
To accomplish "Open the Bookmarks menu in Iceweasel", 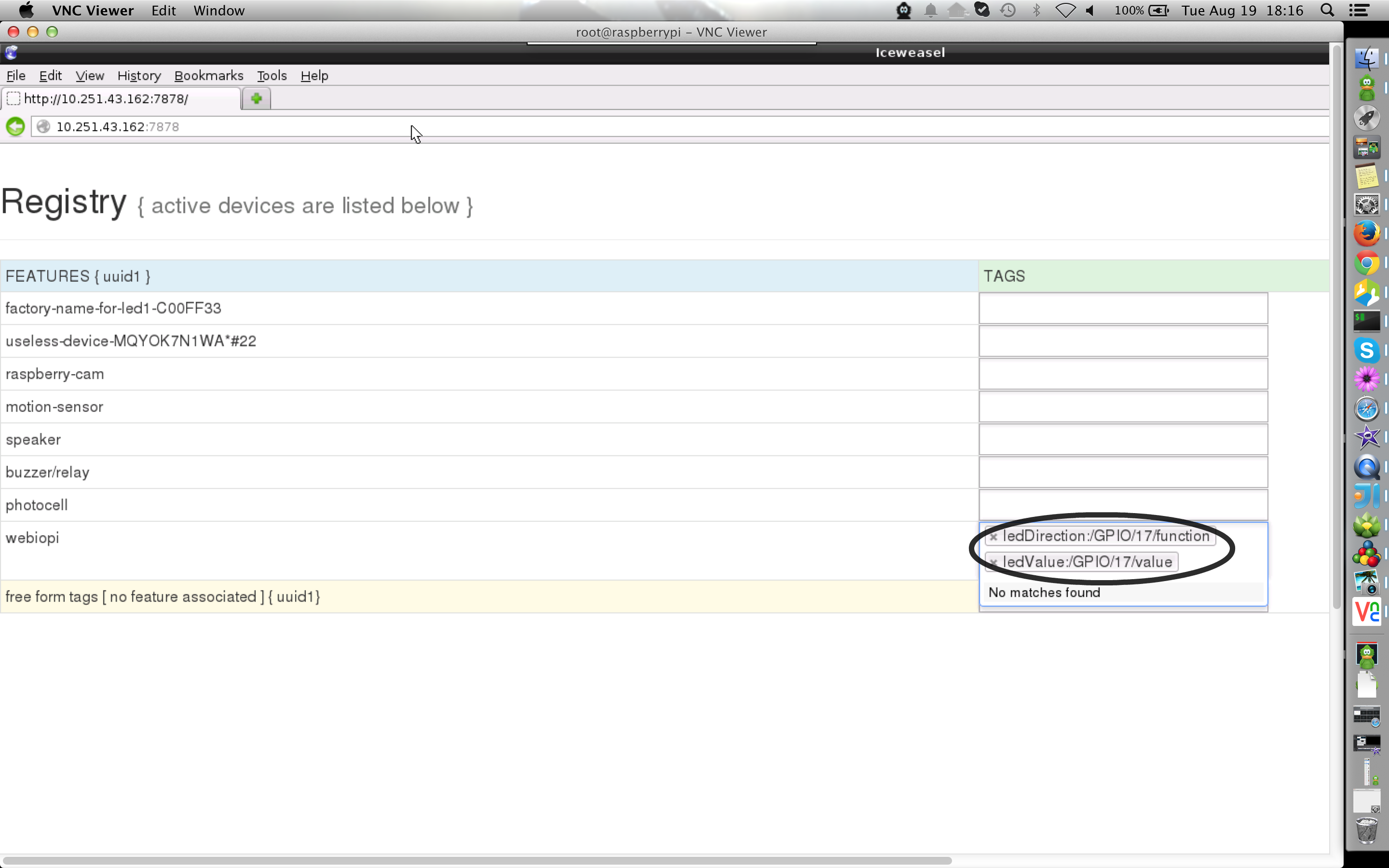I will 208,76.
